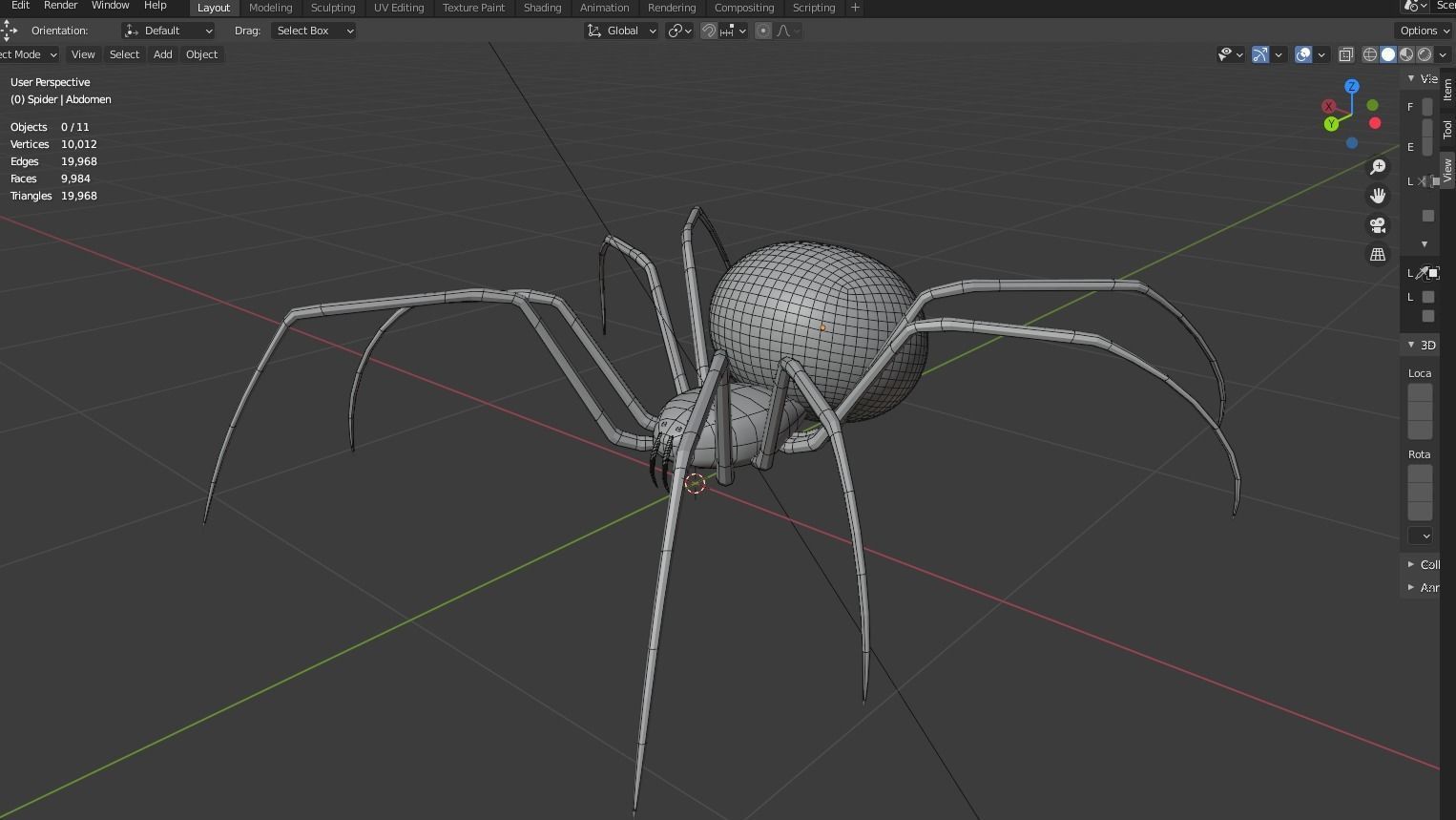Open the Orientation Default dropdown
This screenshot has height=820, width=1456.
(168, 31)
